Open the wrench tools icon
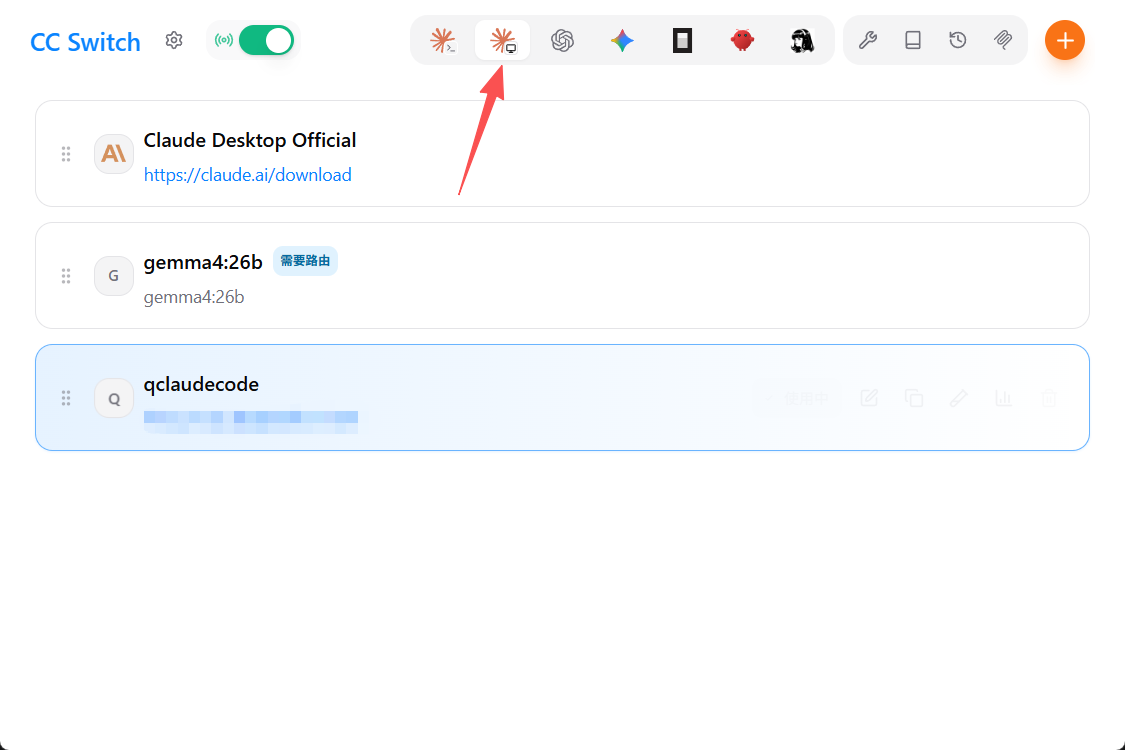Image resolution: width=1125 pixels, height=750 pixels. tap(867, 40)
